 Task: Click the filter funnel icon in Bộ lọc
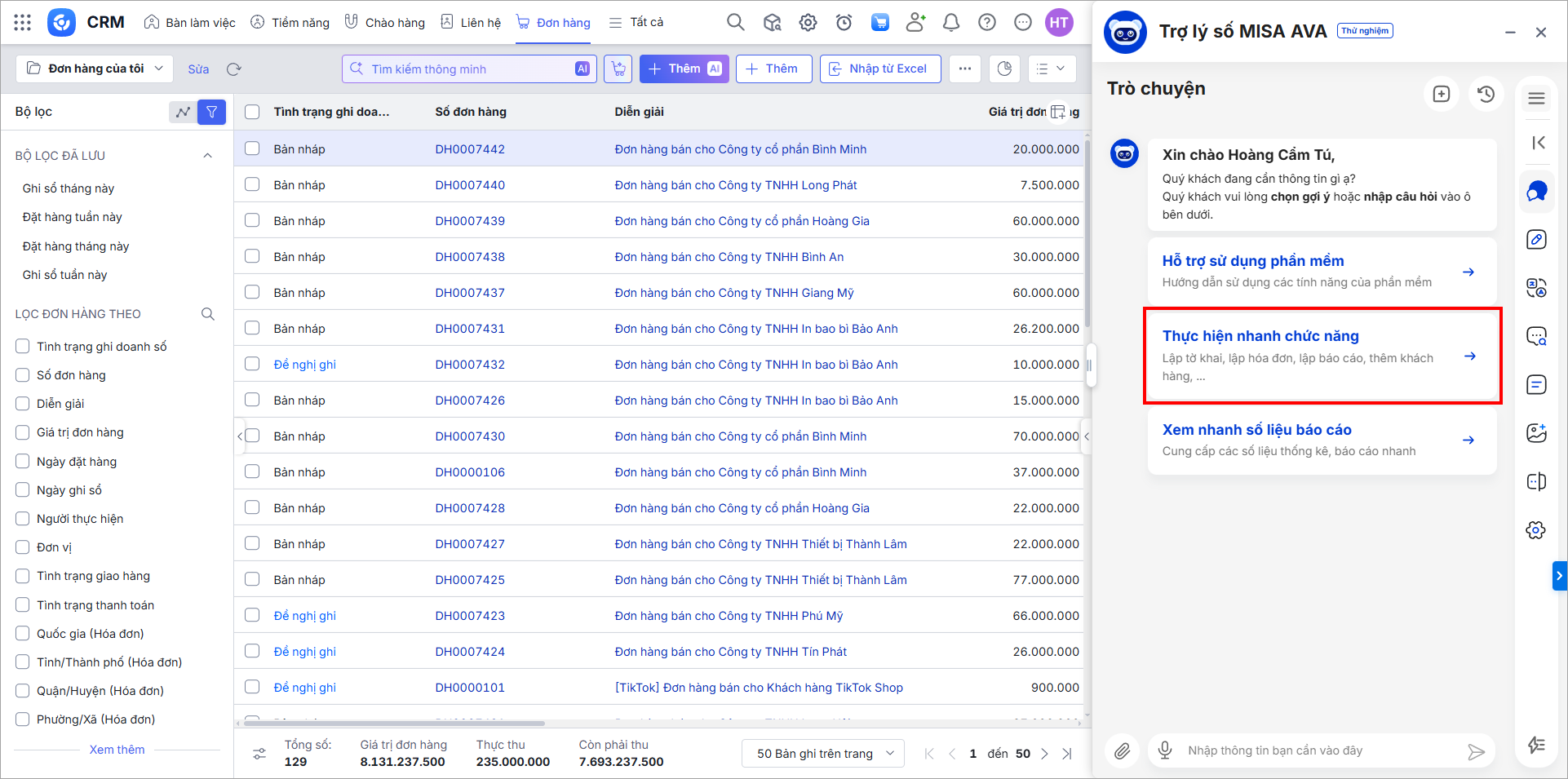[x=212, y=112]
